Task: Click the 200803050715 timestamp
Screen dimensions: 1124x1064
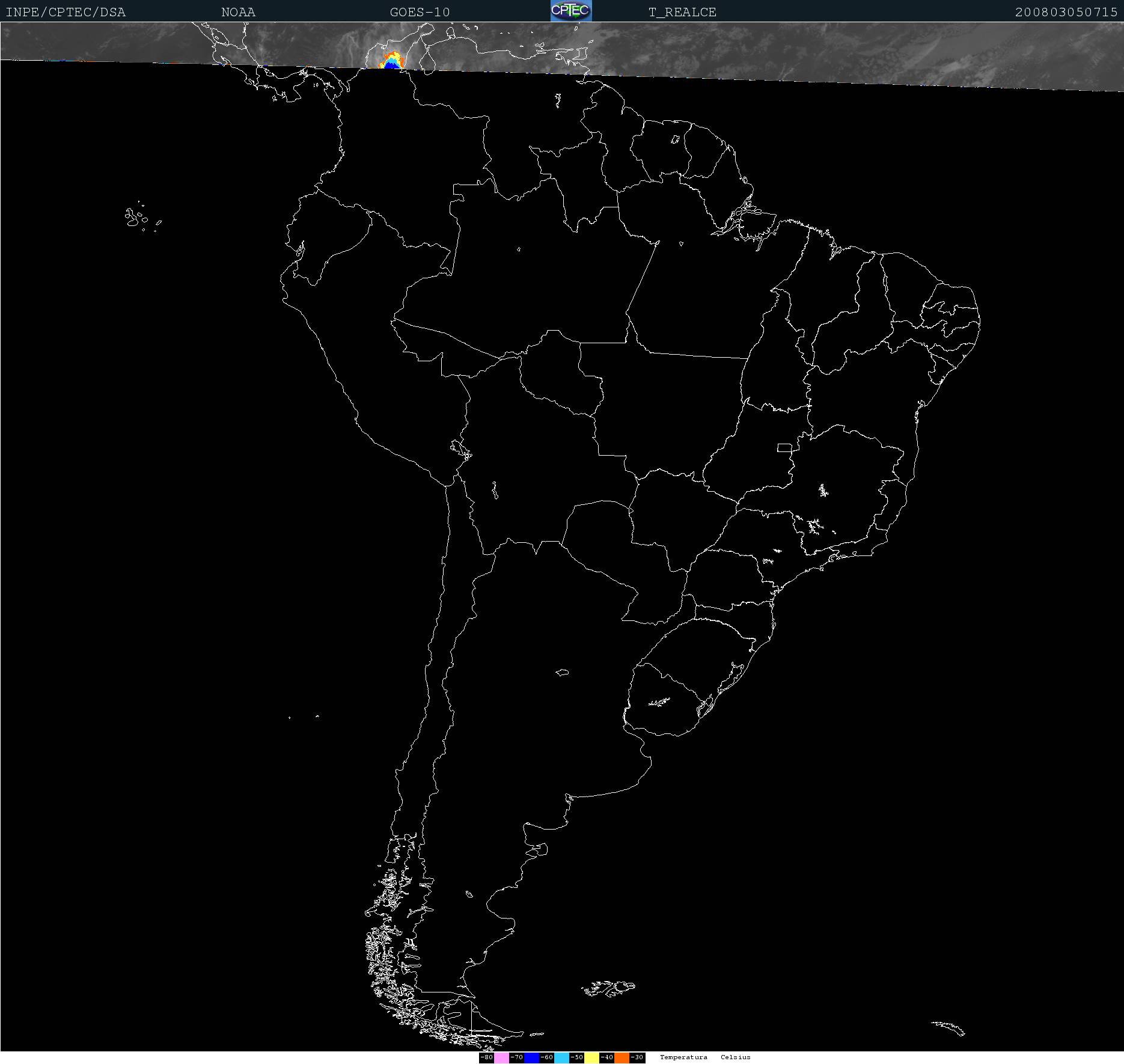Action: tap(1066, 12)
